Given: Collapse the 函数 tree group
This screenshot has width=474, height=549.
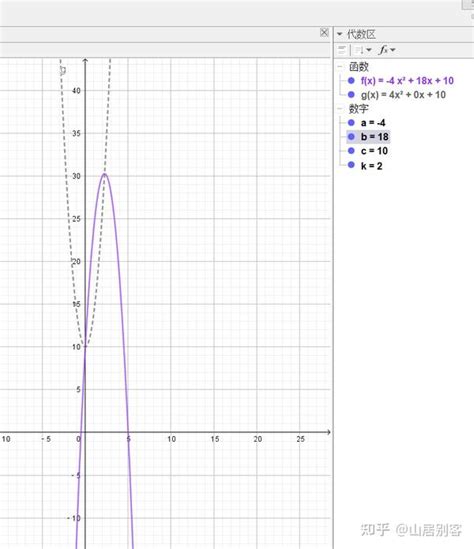Looking at the screenshot, I should 340,66.
